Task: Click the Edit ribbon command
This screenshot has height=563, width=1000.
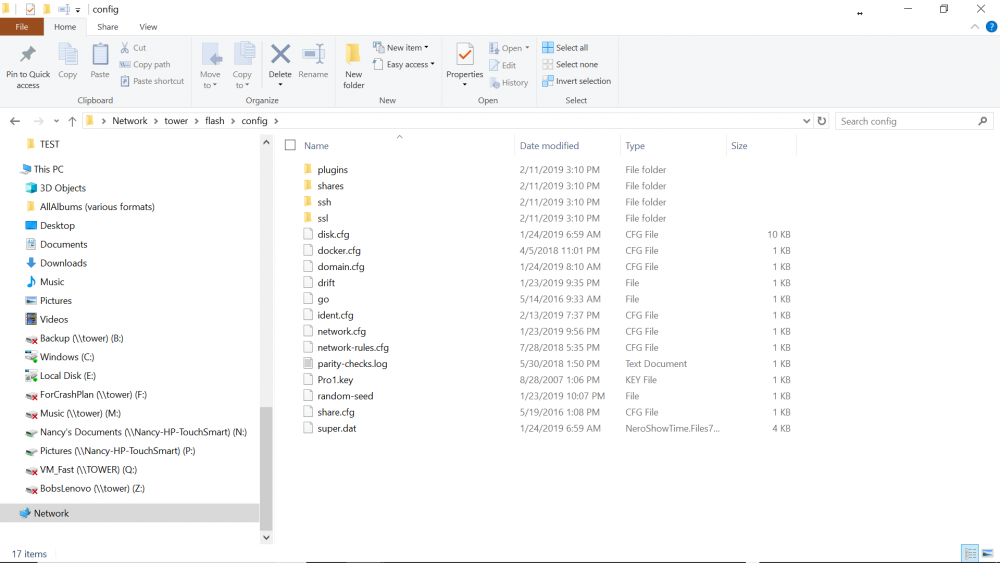Action: coord(503,65)
